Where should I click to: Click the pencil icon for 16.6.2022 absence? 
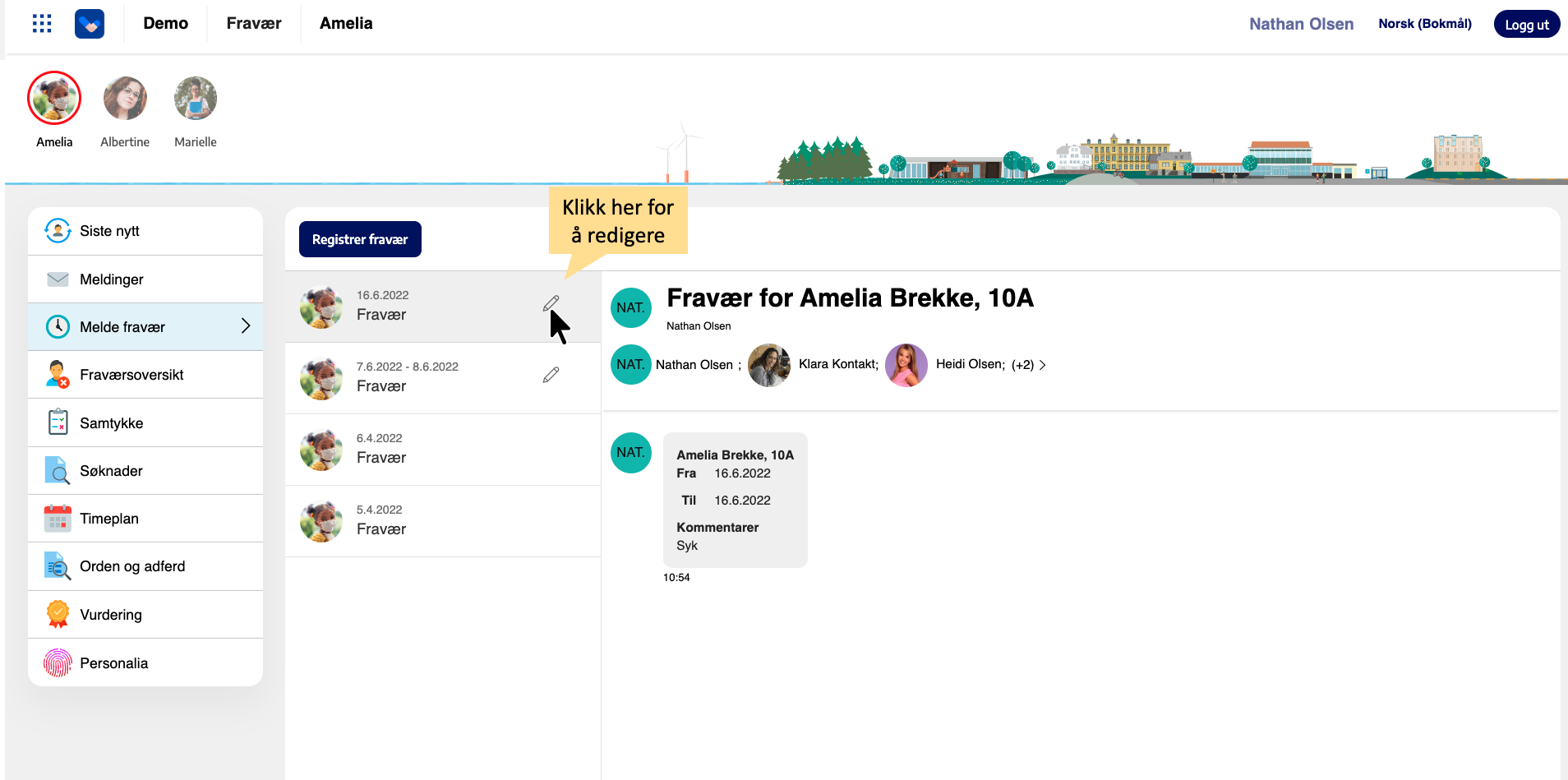pyautogui.click(x=551, y=304)
